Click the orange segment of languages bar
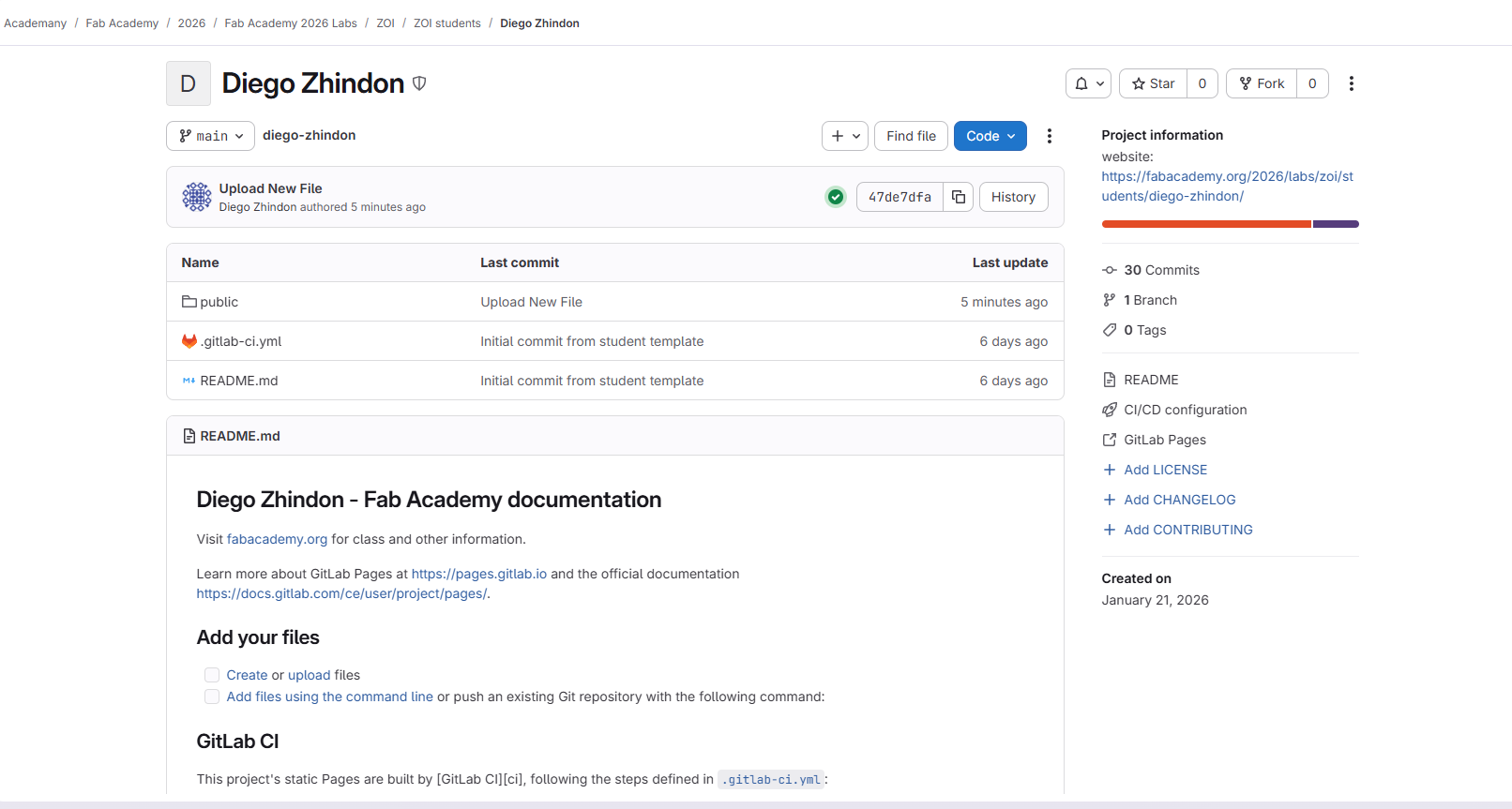 pos(1206,224)
